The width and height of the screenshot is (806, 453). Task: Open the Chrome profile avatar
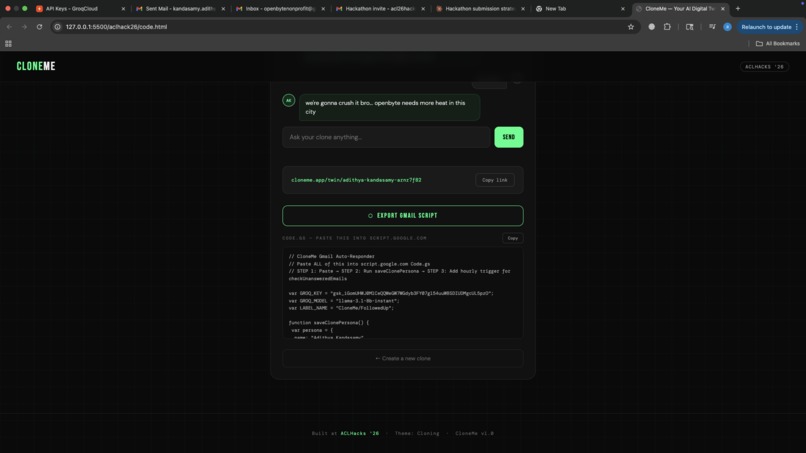pyautogui.click(x=727, y=27)
